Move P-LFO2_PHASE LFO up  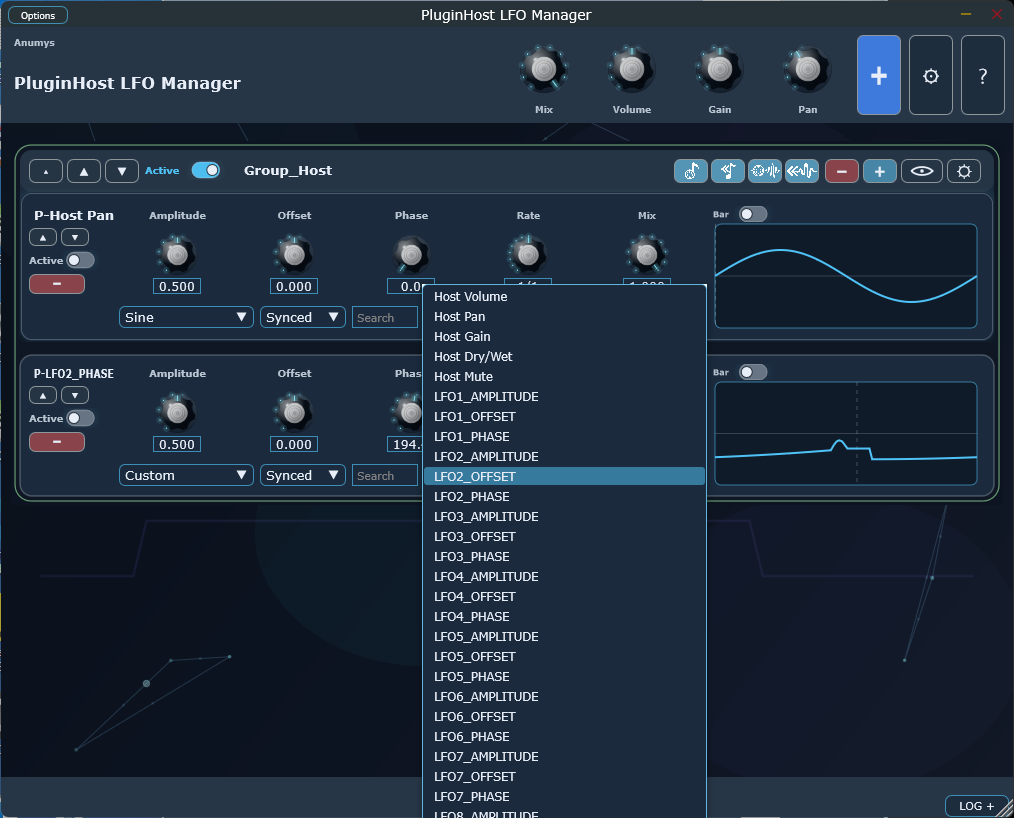coord(43,395)
